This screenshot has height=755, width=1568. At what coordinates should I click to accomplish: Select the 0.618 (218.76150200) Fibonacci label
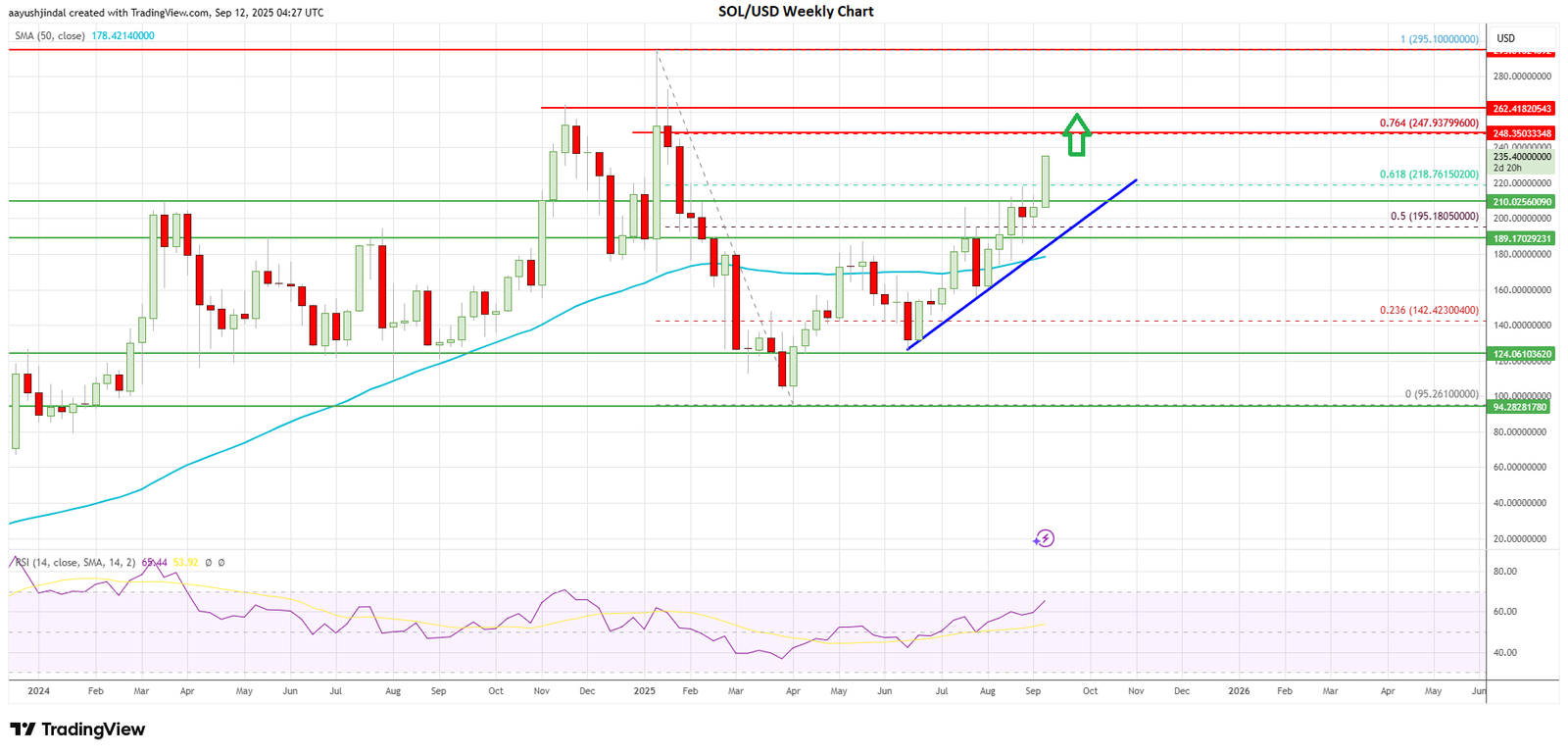[1429, 175]
